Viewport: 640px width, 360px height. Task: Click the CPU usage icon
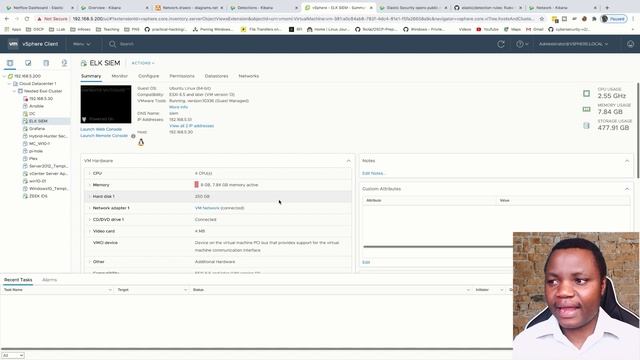pos(587,93)
